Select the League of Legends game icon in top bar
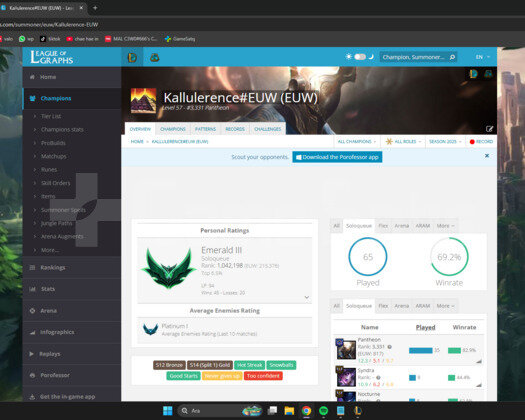The width and height of the screenshot is (525, 420). (132, 57)
